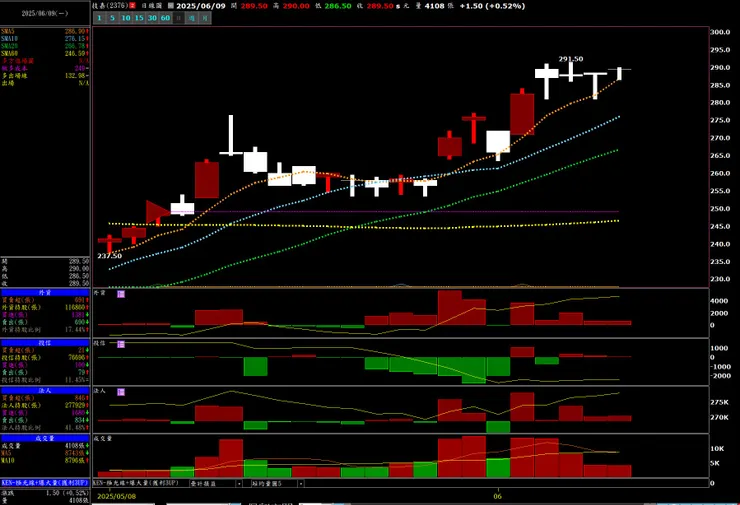Switch to the 1-minute timeframe button
Viewport: 740px width, 505px height.
coord(99,18)
